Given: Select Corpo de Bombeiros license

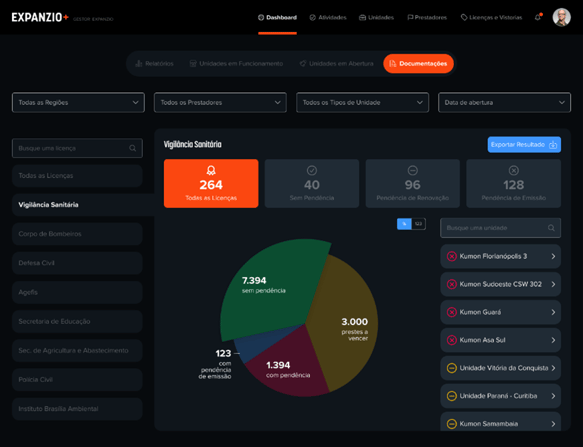Looking at the screenshot, I should tap(77, 234).
